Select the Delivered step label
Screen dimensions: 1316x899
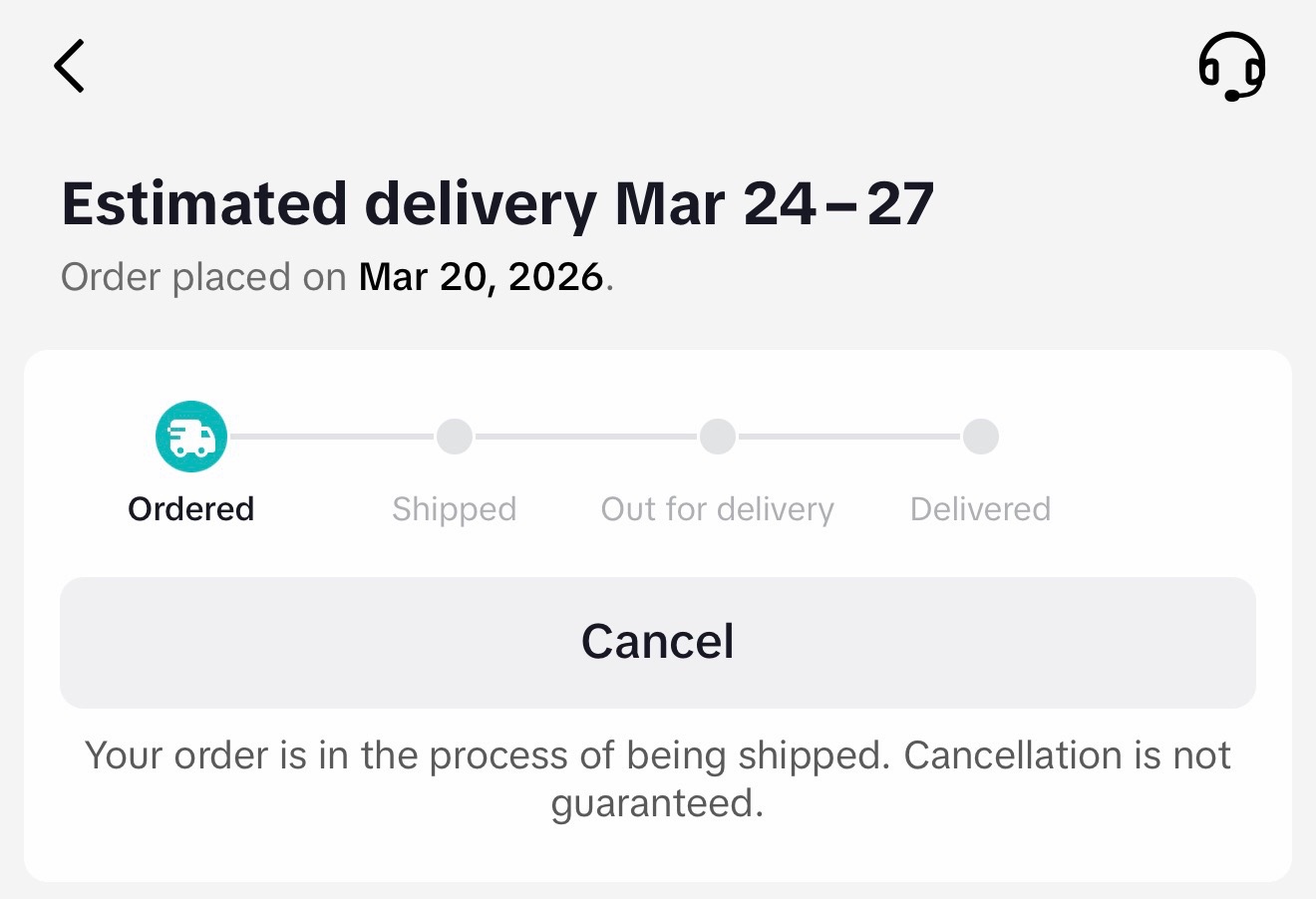tap(981, 509)
